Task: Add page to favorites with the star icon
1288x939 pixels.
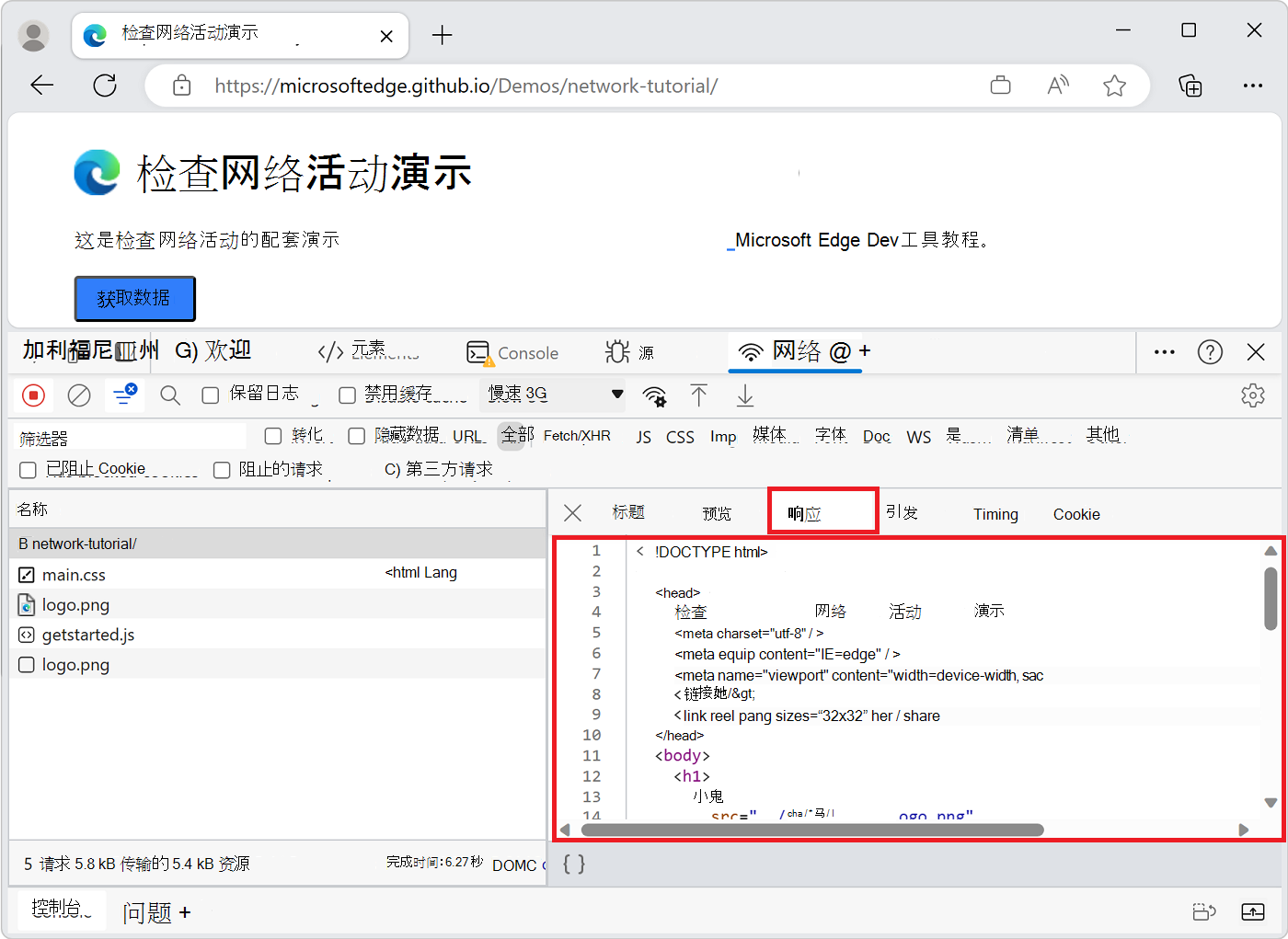Action: (x=1115, y=86)
